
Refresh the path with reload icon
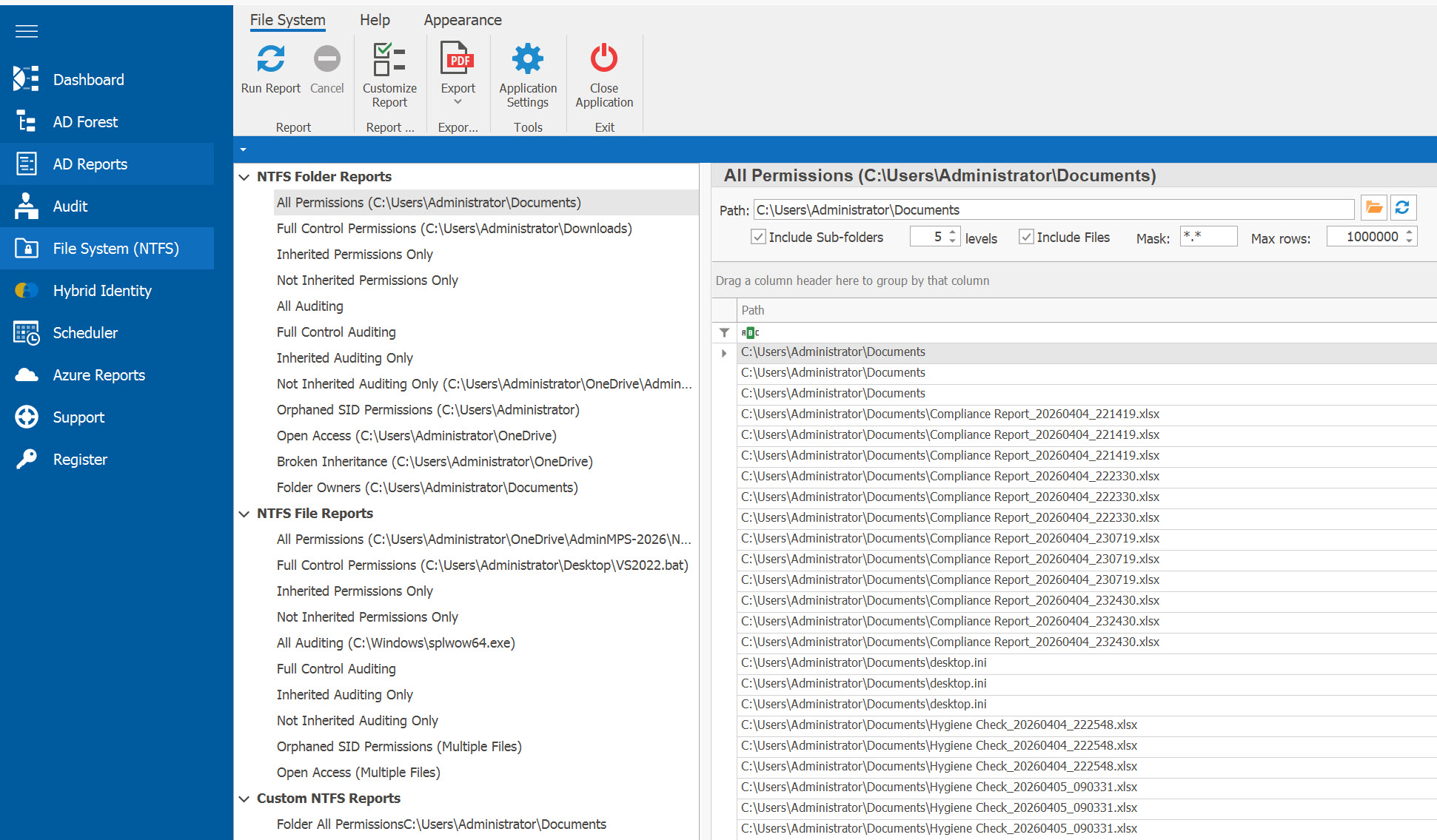[1403, 208]
